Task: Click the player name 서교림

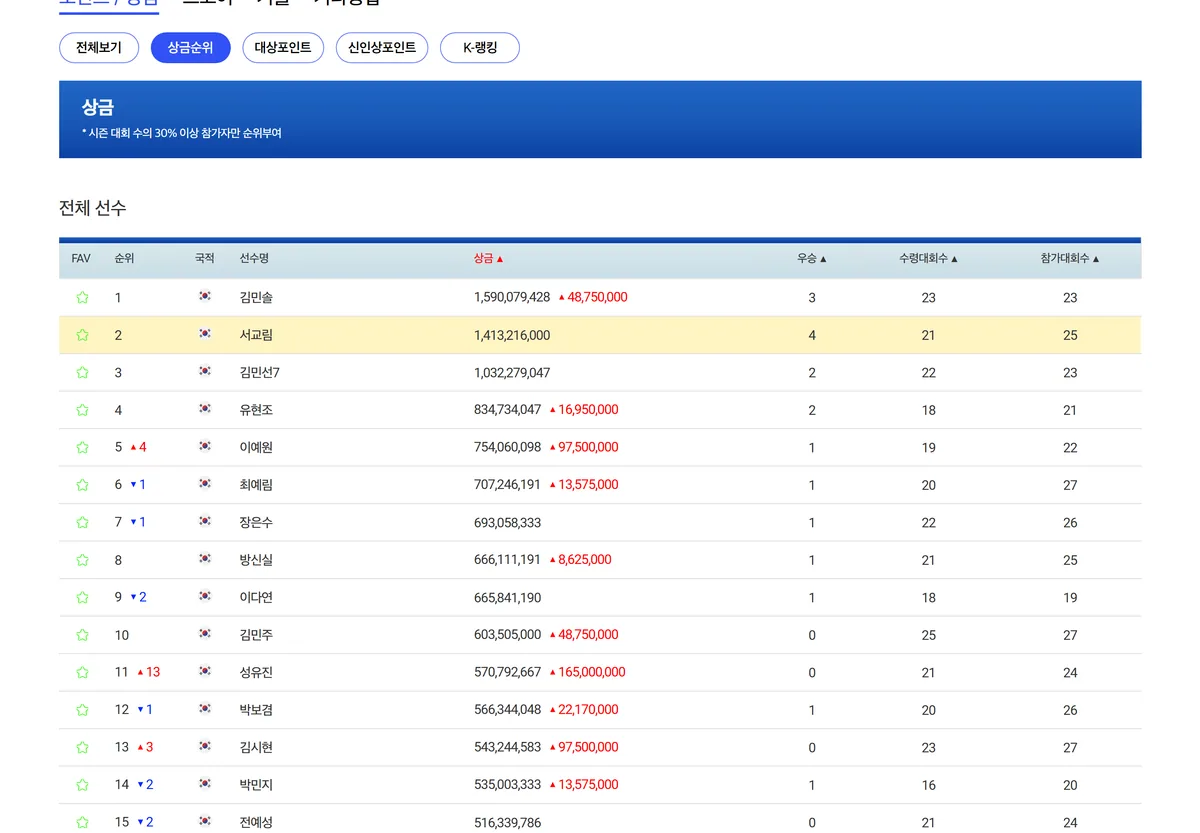Action: (256, 335)
